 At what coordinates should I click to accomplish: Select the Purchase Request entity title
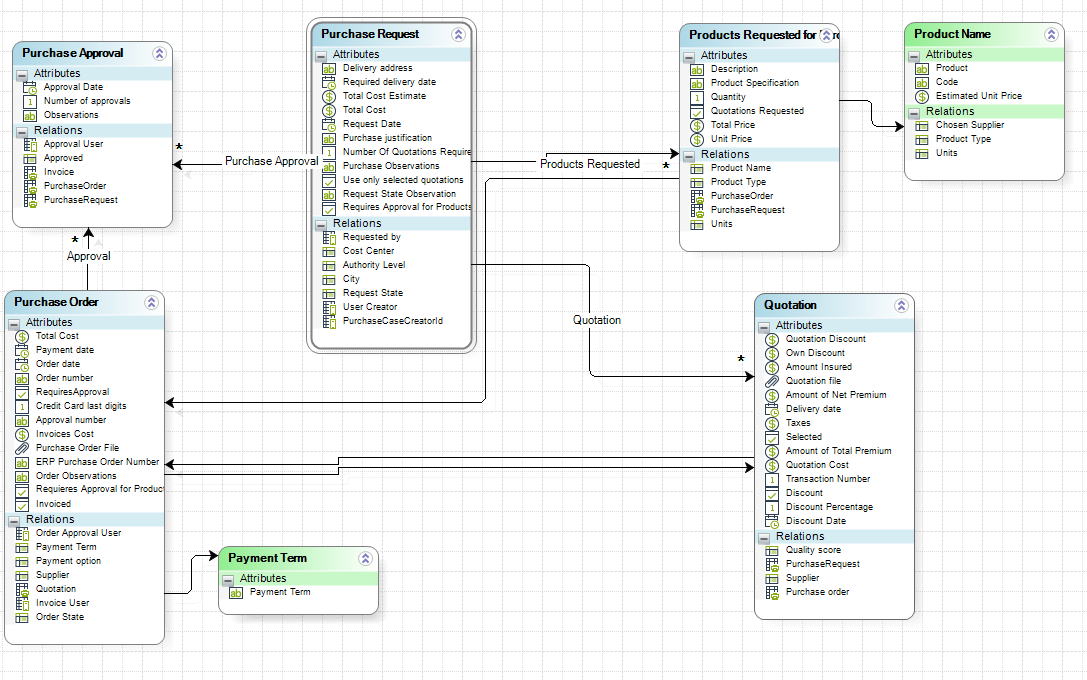tap(370, 34)
